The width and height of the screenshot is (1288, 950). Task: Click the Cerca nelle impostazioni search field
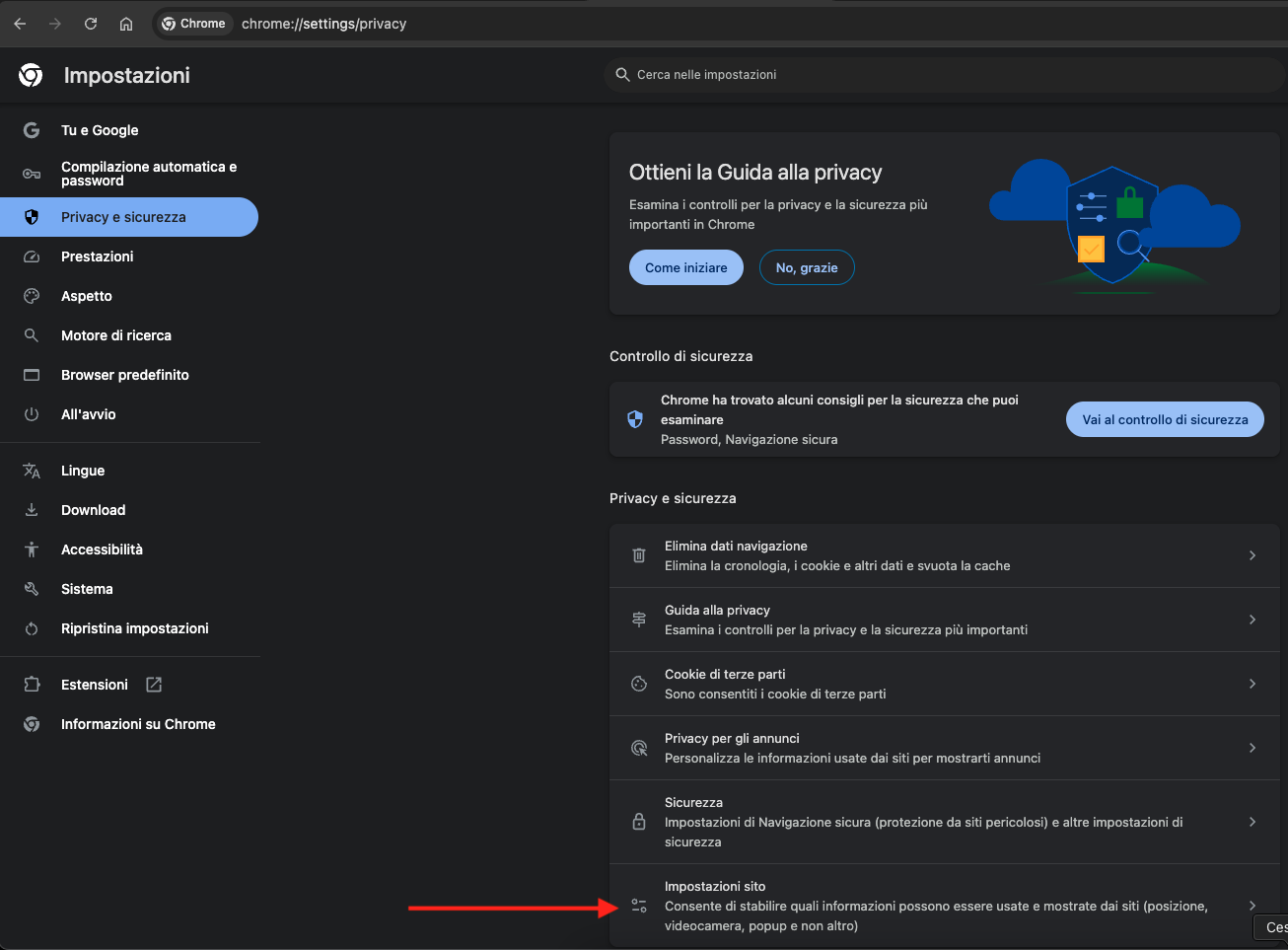(945, 75)
